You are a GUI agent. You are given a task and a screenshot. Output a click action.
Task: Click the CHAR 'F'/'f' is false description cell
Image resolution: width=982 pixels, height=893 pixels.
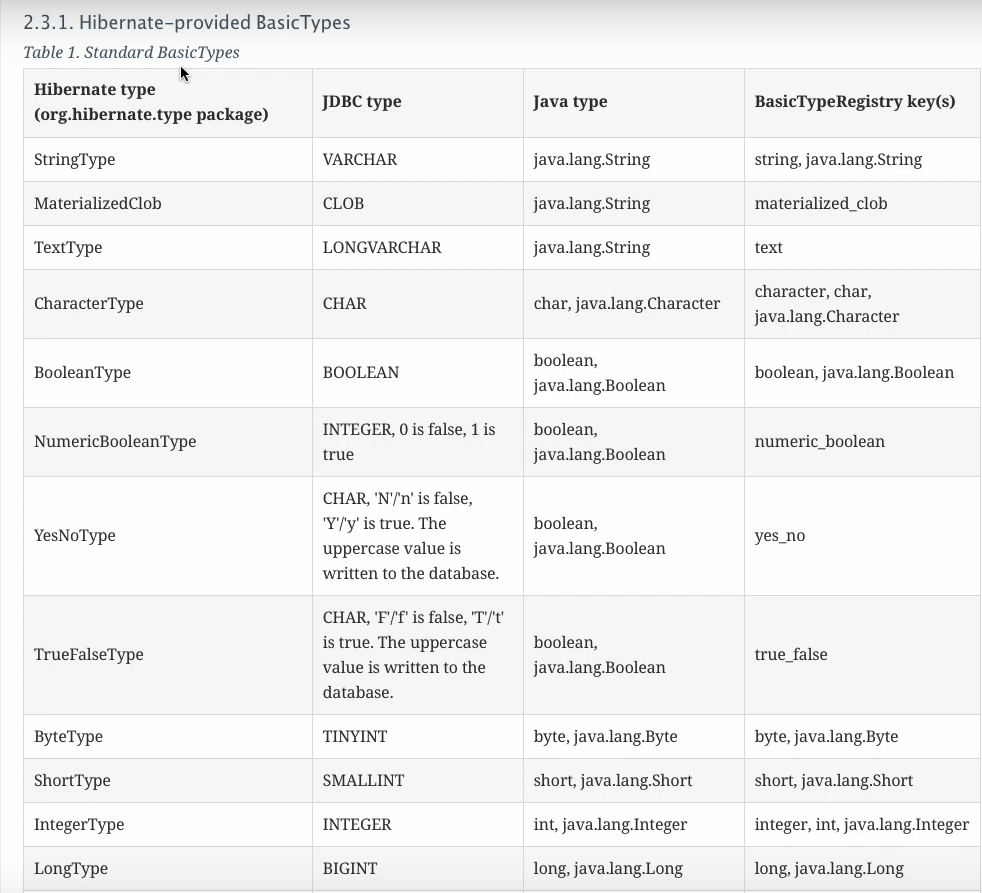(x=418, y=654)
